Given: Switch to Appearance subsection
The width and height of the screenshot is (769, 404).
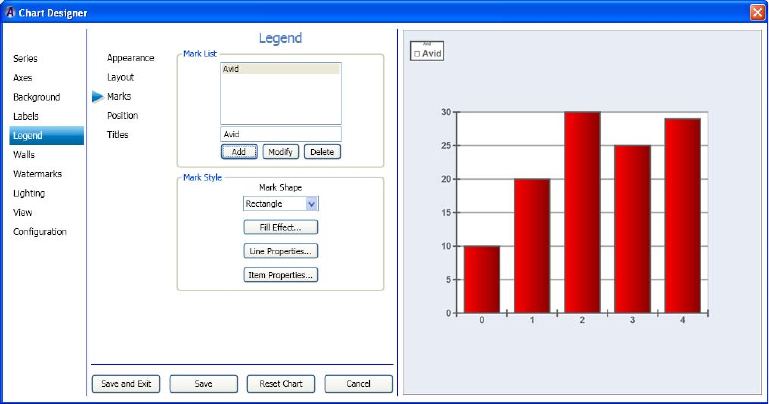Looking at the screenshot, I should [x=130, y=58].
